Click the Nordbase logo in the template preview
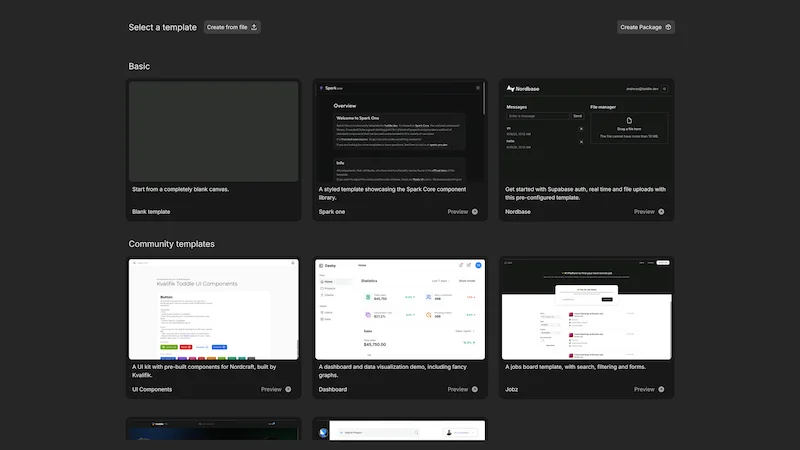Image resolution: width=800 pixels, height=450 pixels. point(523,89)
